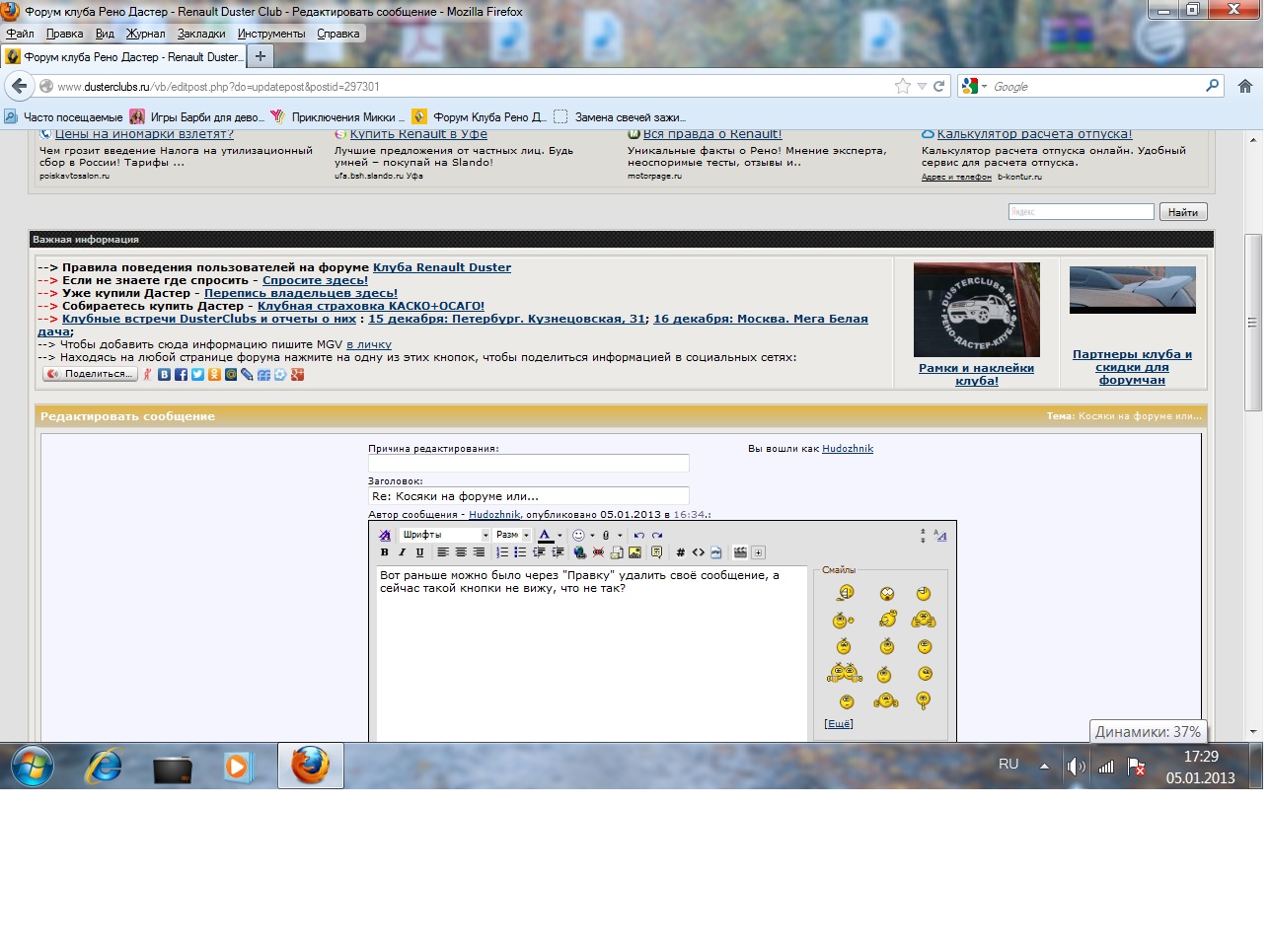This screenshot has height=952, width=1270.
Task: Open the Спросите здесь! link
Action: (x=315, y=280)
